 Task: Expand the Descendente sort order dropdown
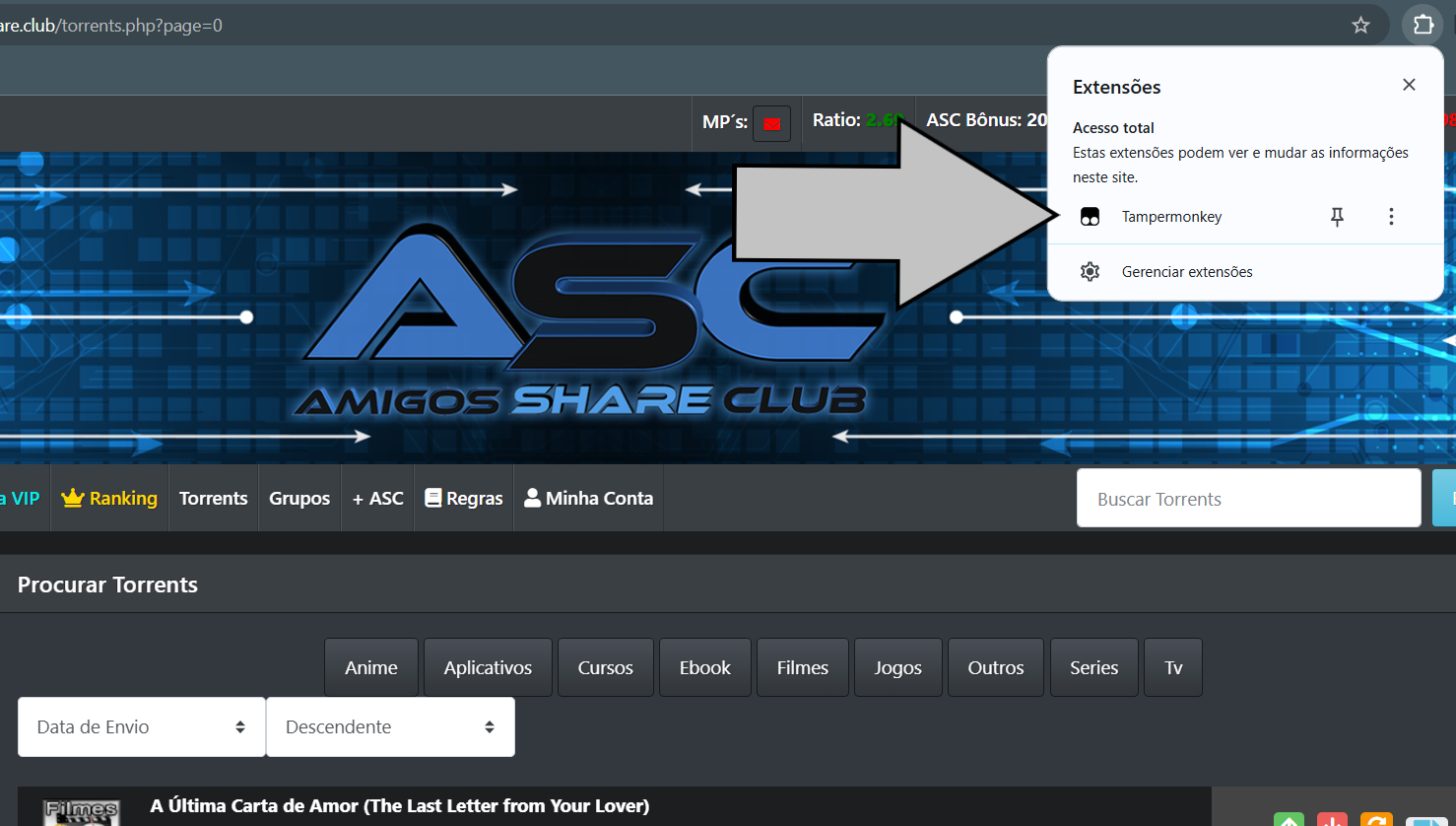pyautogui.click(x=390, y=726)
